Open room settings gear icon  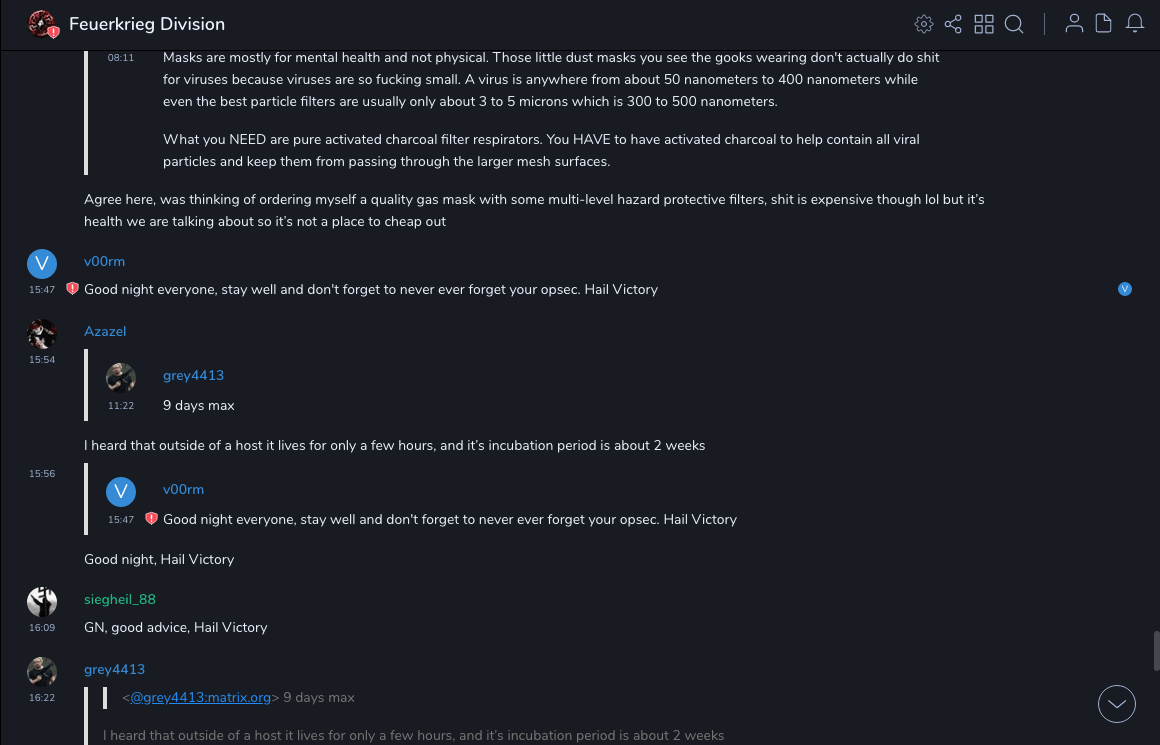[924, 24]
